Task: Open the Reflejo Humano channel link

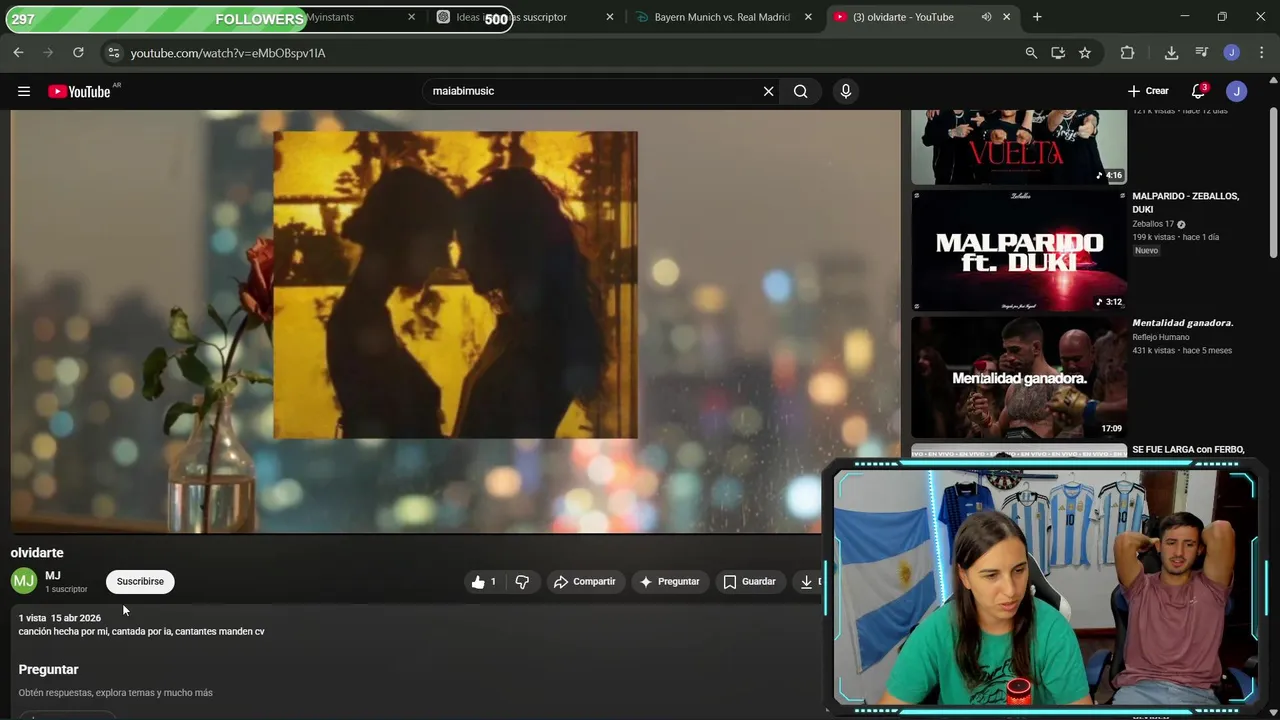Action: tap(1160, 337)
